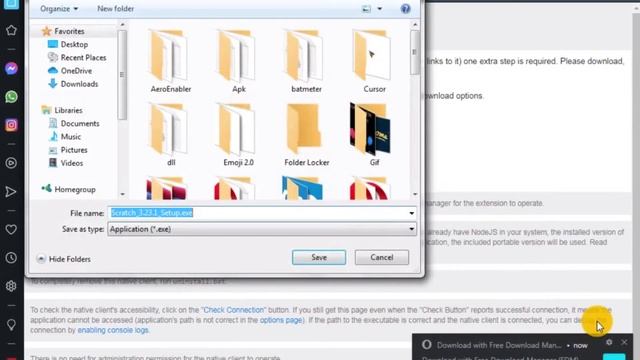
Task: Open Messenger in the Opera sidebar
Action: (11, 68)
